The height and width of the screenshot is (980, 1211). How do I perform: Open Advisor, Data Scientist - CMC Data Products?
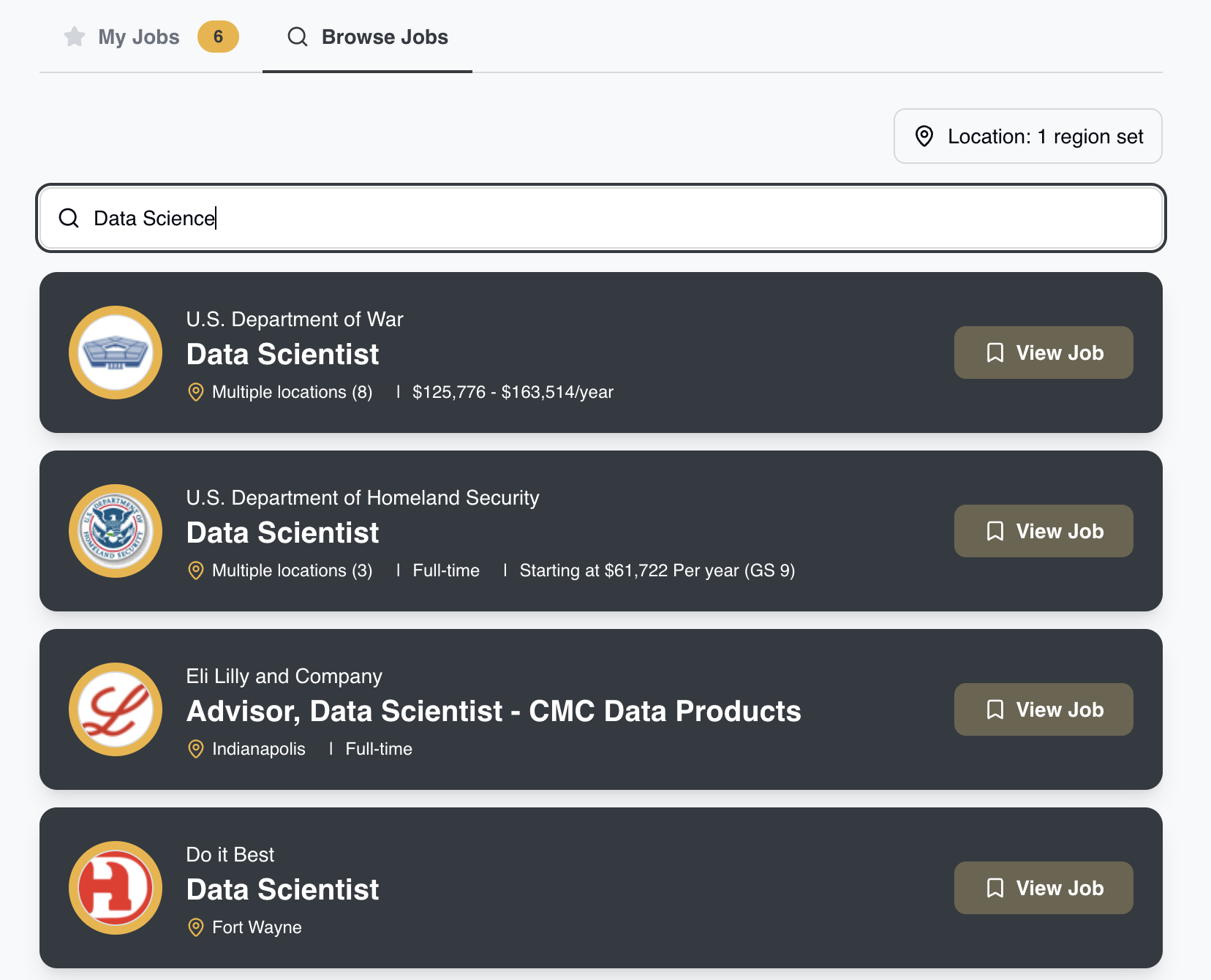coord(494,711)
